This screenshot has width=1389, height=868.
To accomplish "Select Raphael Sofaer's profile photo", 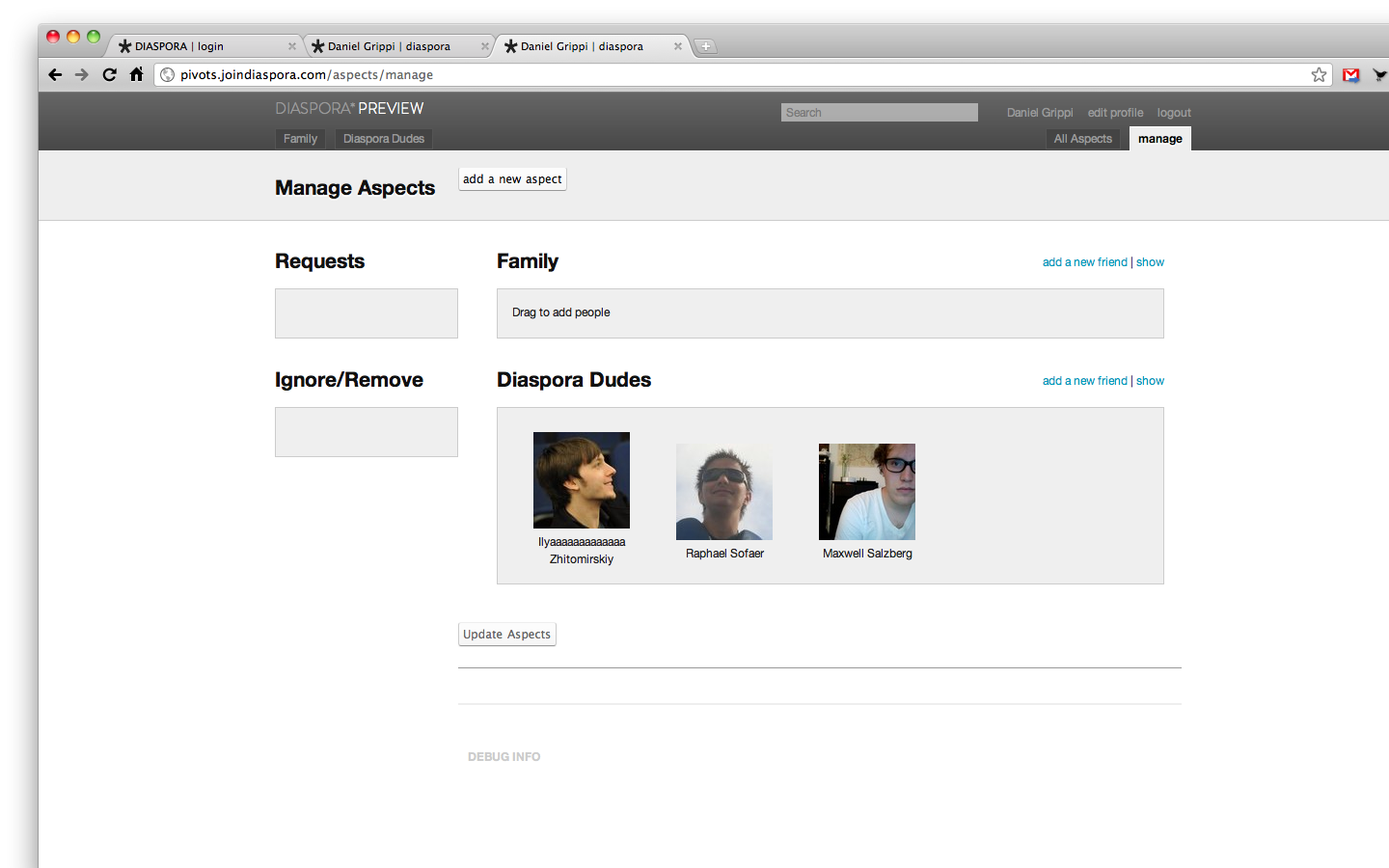I will coord(724,492).
